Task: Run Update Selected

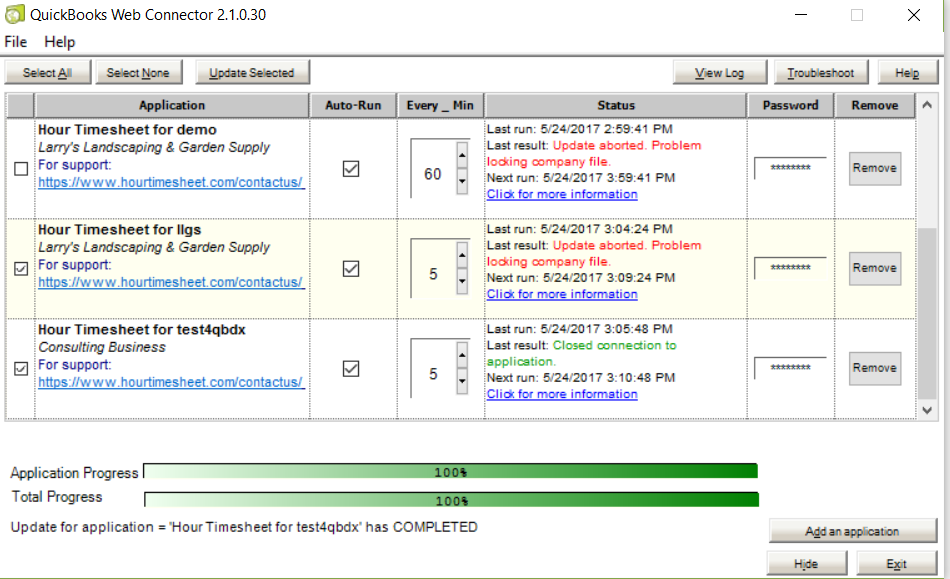Action: [x=252, y=72]
